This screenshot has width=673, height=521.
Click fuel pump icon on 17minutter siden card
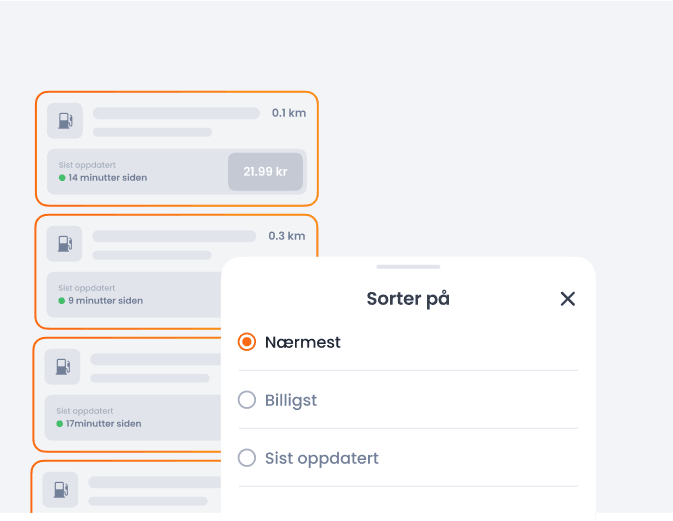click(62, 367)
